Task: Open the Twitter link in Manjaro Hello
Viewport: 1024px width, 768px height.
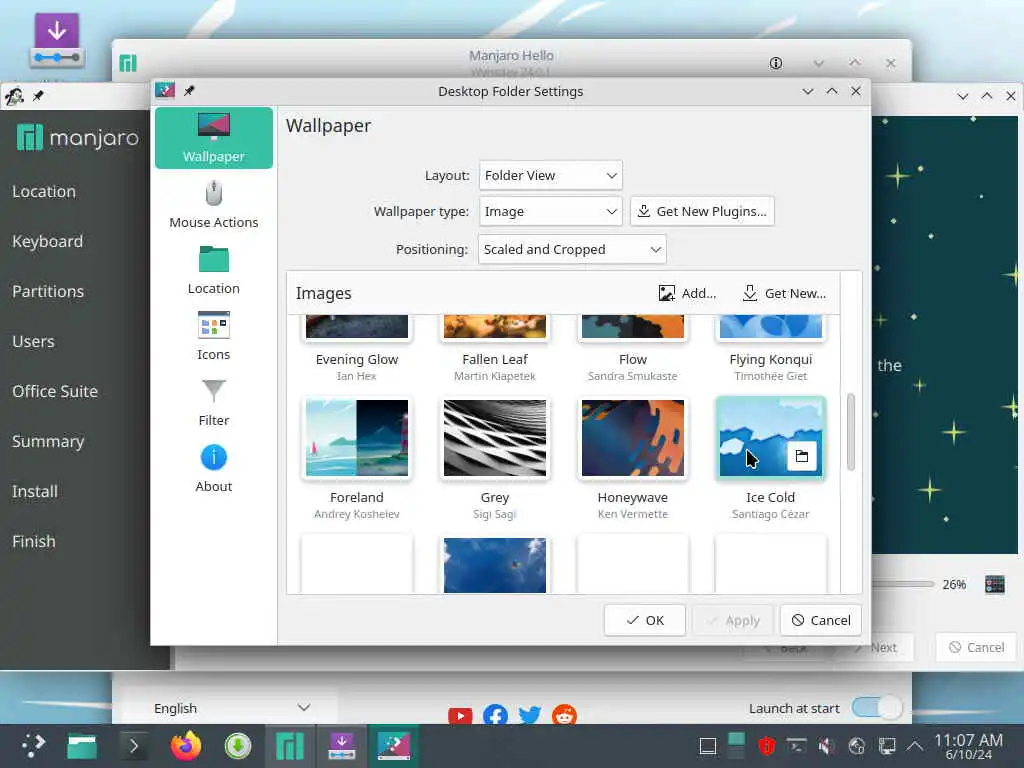Action: [x=530, y=715]
